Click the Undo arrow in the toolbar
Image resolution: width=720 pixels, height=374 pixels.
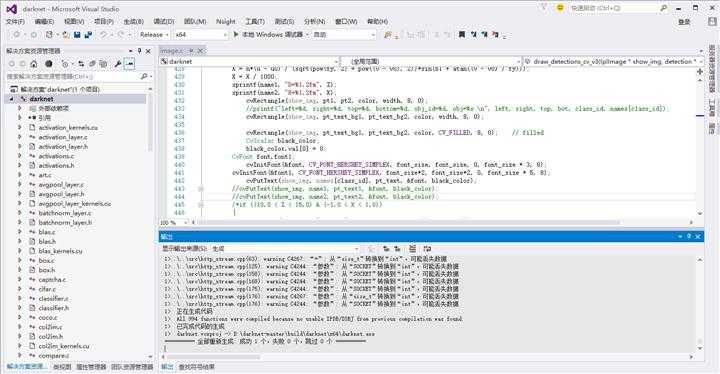click(103, 34)
